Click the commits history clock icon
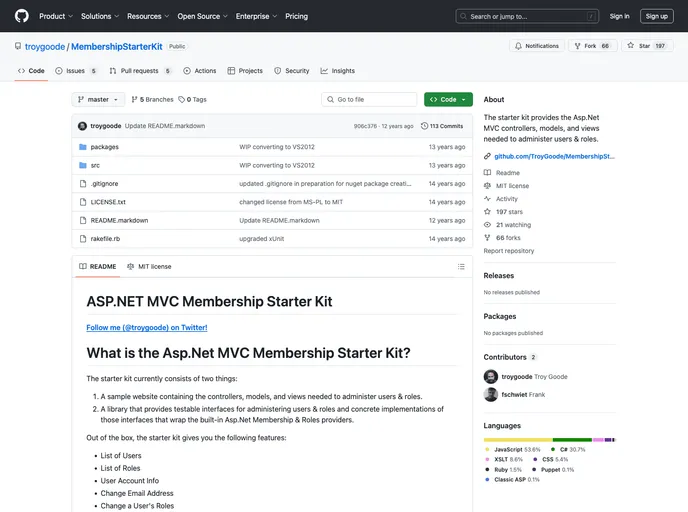Screen dimensions: 688x512 [x=424, y=126]
